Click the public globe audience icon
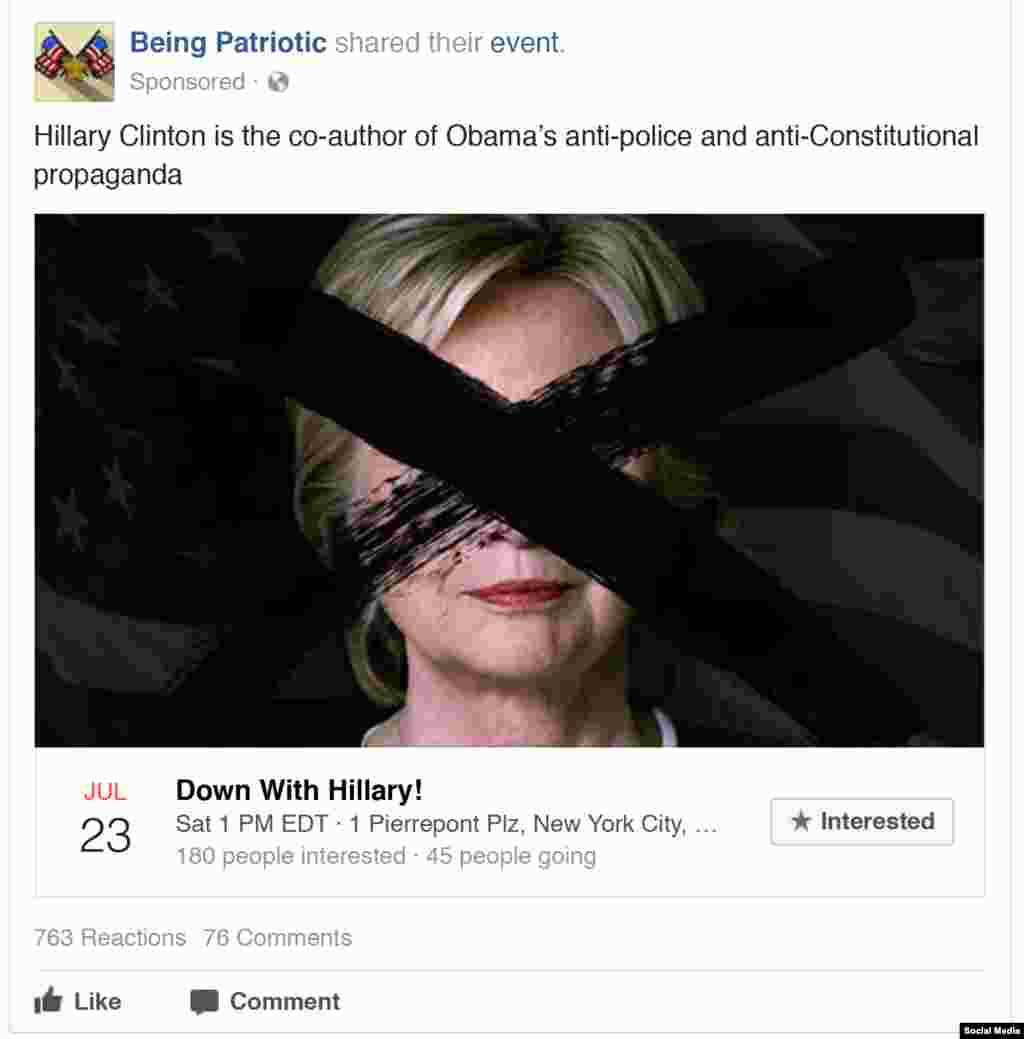 coord(278,82)
